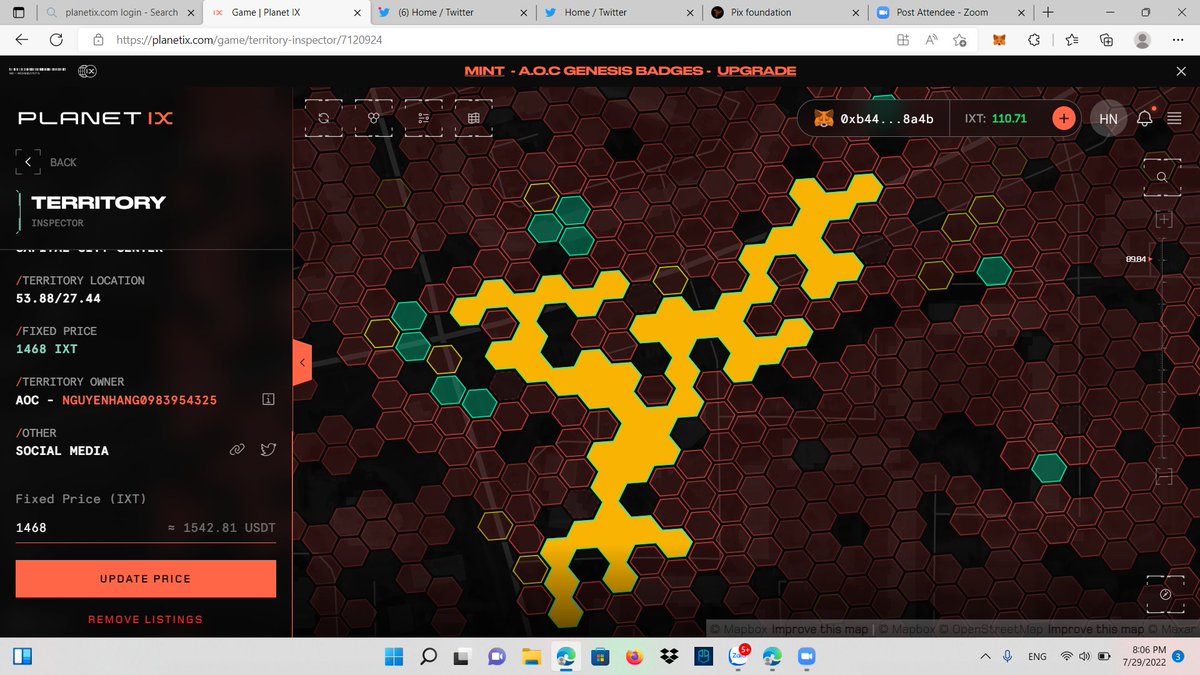Click the UPDATE PRICE button
Screen dimensions: 1200x675
coord(146,579)
